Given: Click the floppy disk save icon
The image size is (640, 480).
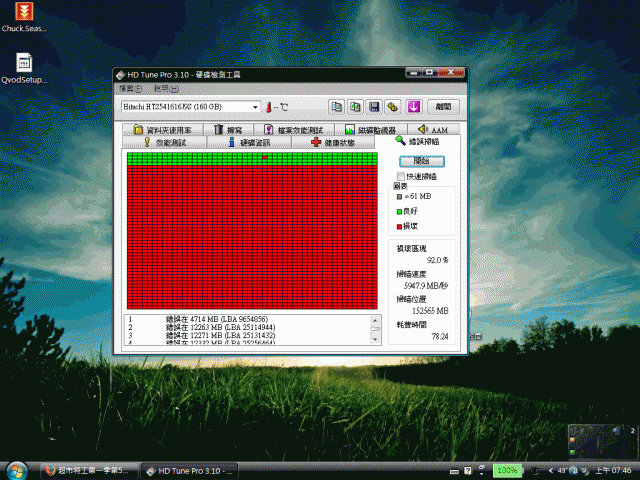Looking at the screenshot, I should [374, 107].
